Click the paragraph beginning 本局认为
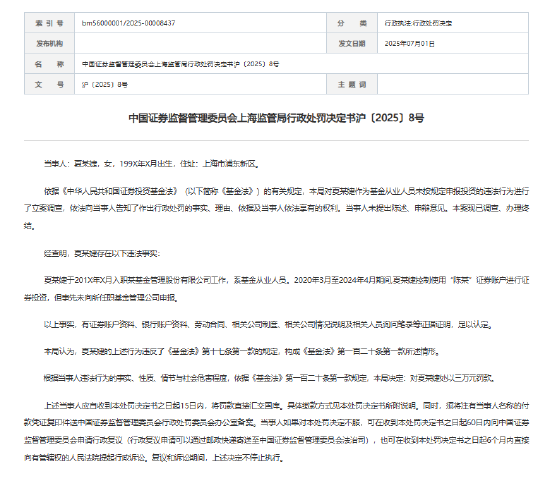Image resolution: width=550 pixels, height=481 pixels. [x=241, y=351]
